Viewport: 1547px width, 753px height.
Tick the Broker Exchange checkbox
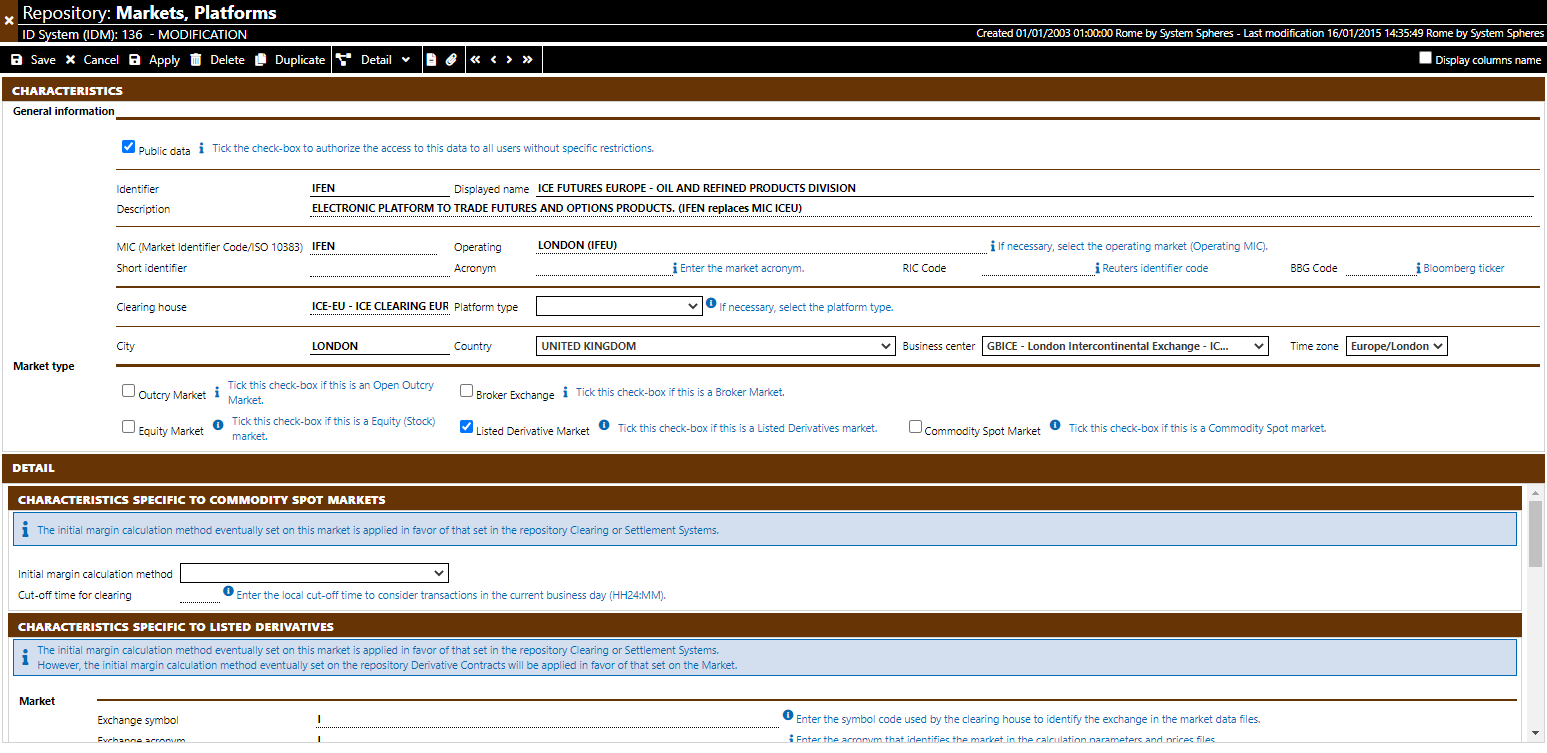tap(466, 391)
